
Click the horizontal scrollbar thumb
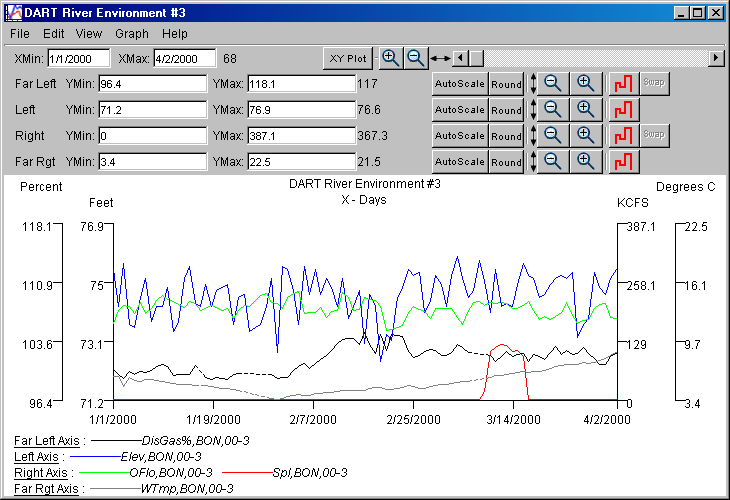[476, 58]
